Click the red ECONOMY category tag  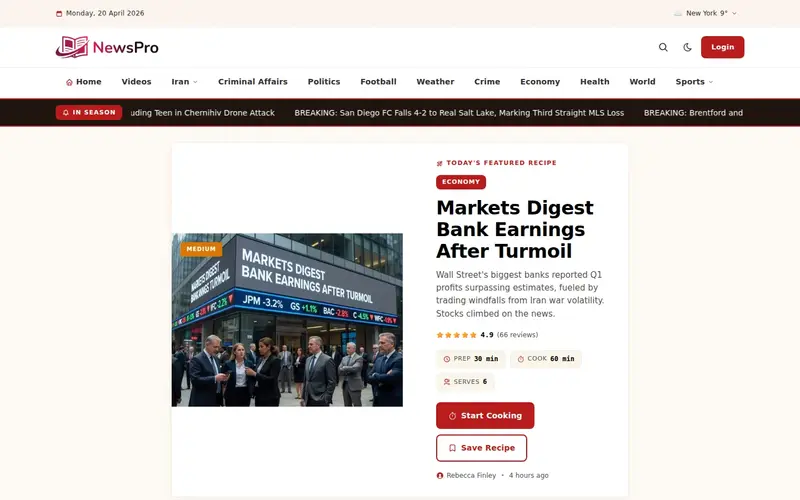[461, 182]
